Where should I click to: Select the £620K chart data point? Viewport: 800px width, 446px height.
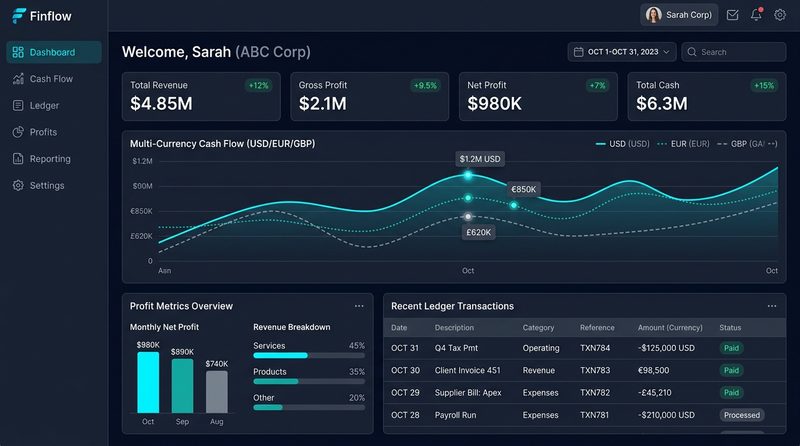point(468,216)
